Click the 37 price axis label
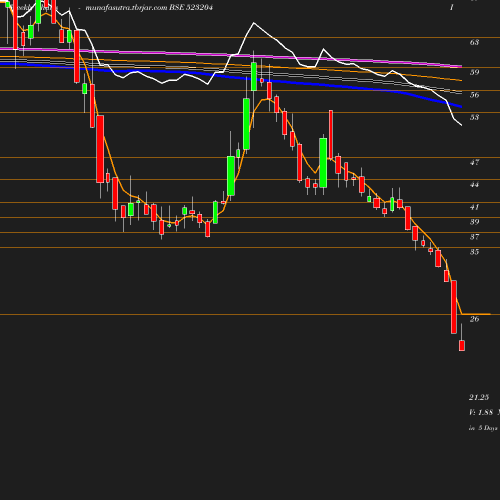The width and height of the screenshot is (500, 500). coord(474,237)
